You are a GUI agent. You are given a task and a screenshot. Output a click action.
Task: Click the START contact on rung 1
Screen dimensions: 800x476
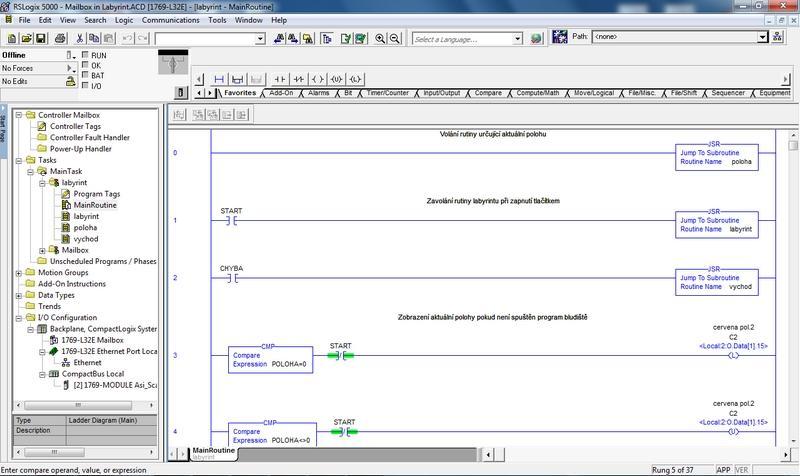coord(232,220)
